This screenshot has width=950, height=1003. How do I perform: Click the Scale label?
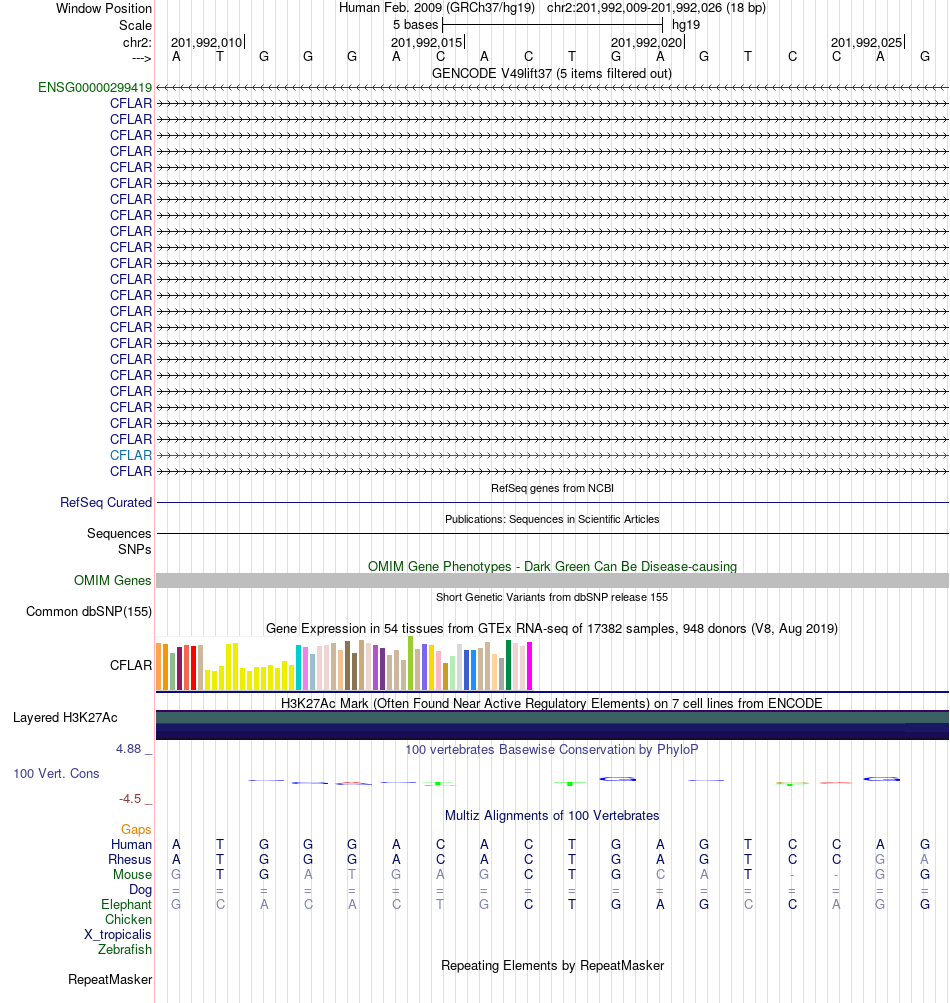(135, 26)
